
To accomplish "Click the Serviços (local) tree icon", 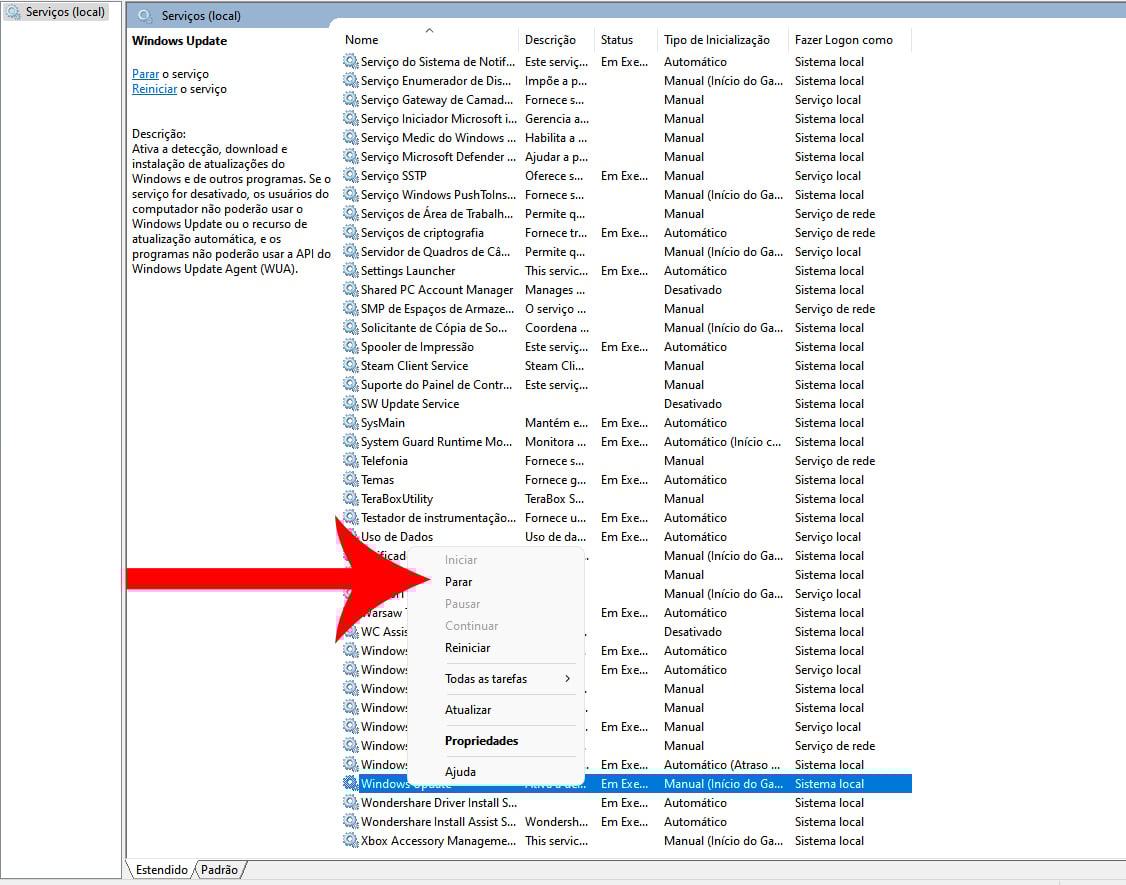I will (x=13, y=13).
